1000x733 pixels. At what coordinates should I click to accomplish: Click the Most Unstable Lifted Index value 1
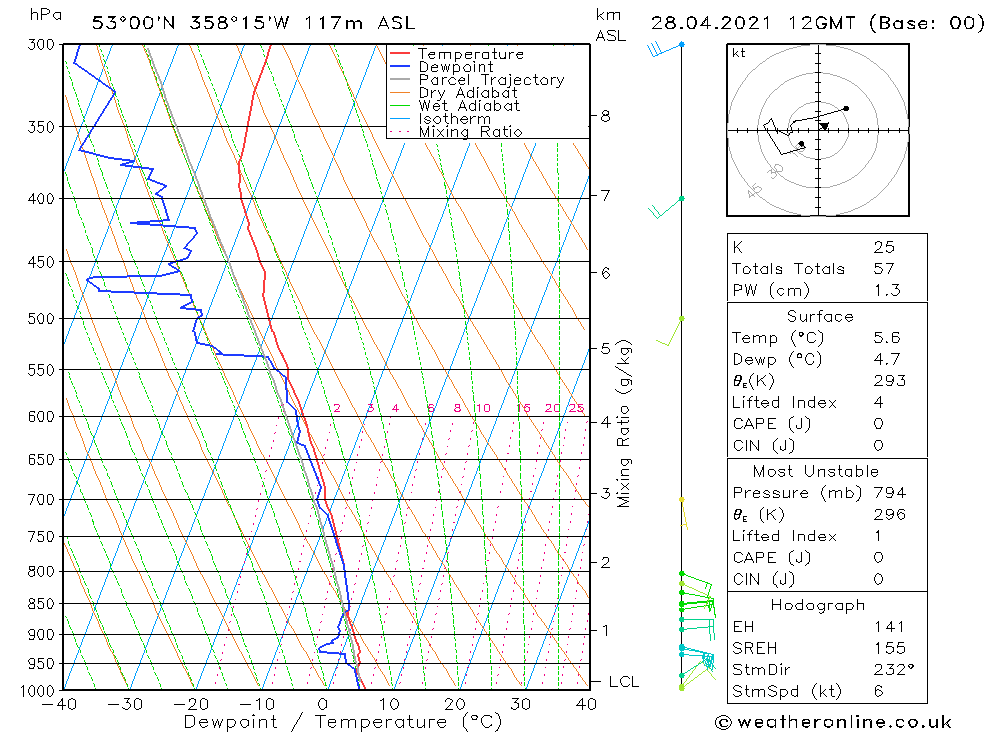tap(878, 537)
